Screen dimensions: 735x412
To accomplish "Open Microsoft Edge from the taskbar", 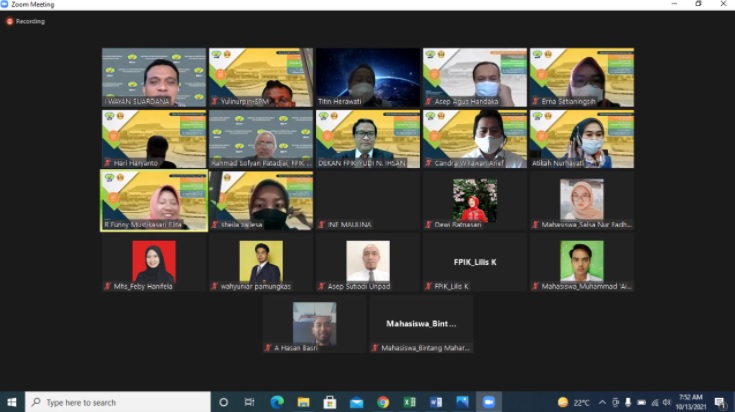I will [277, 402].
